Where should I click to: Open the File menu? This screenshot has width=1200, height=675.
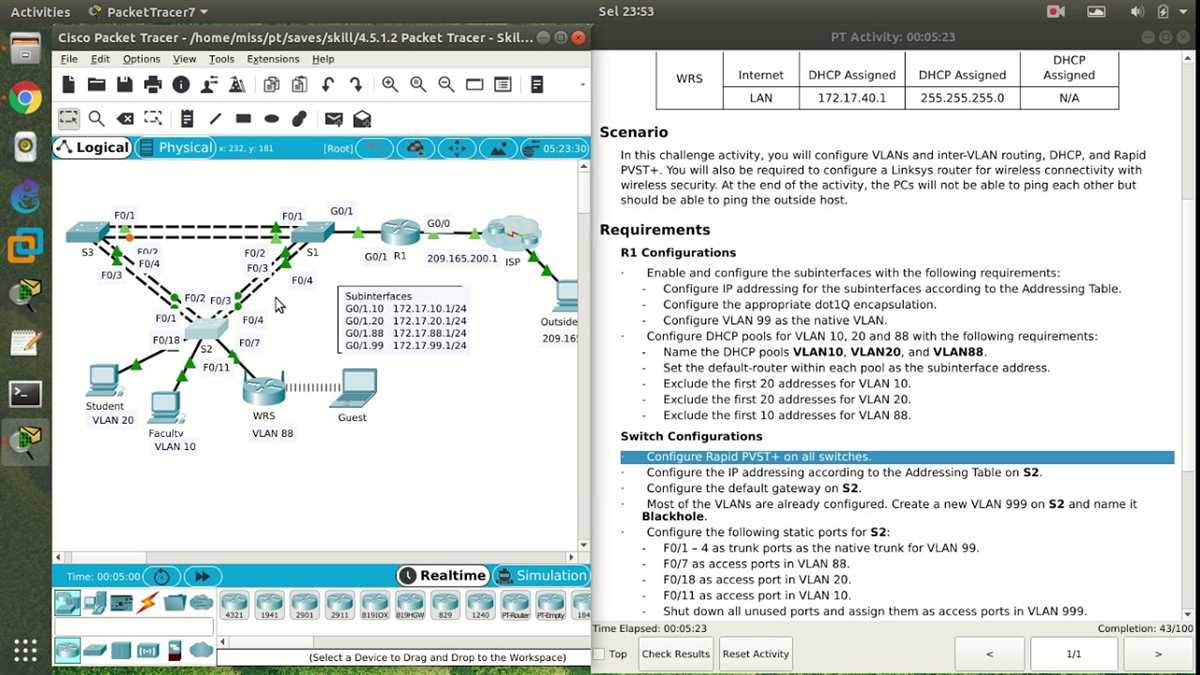tap(69, 59)
